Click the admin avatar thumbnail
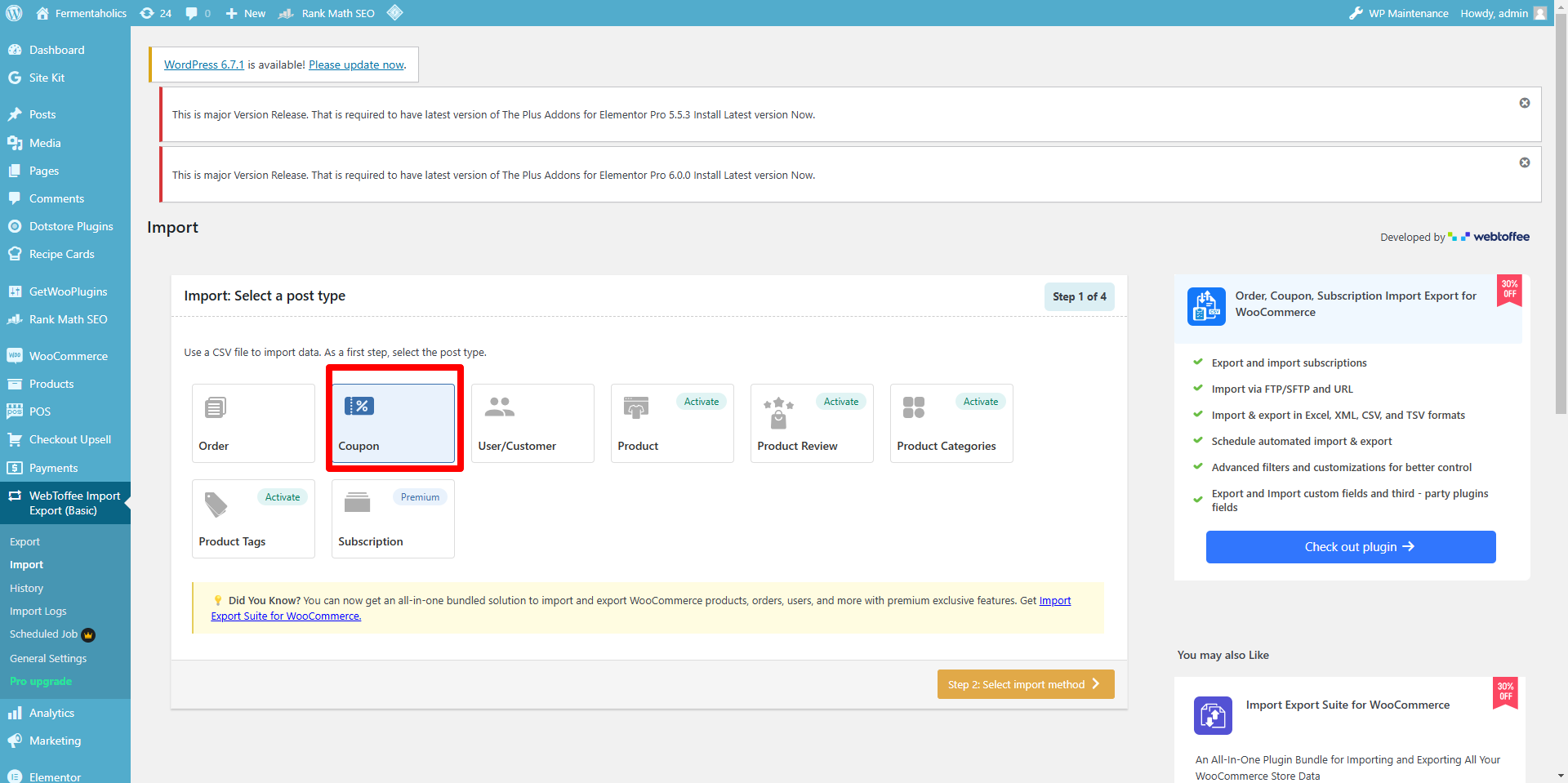The height and width of the screenshot is (783, 1568). 1540,13
